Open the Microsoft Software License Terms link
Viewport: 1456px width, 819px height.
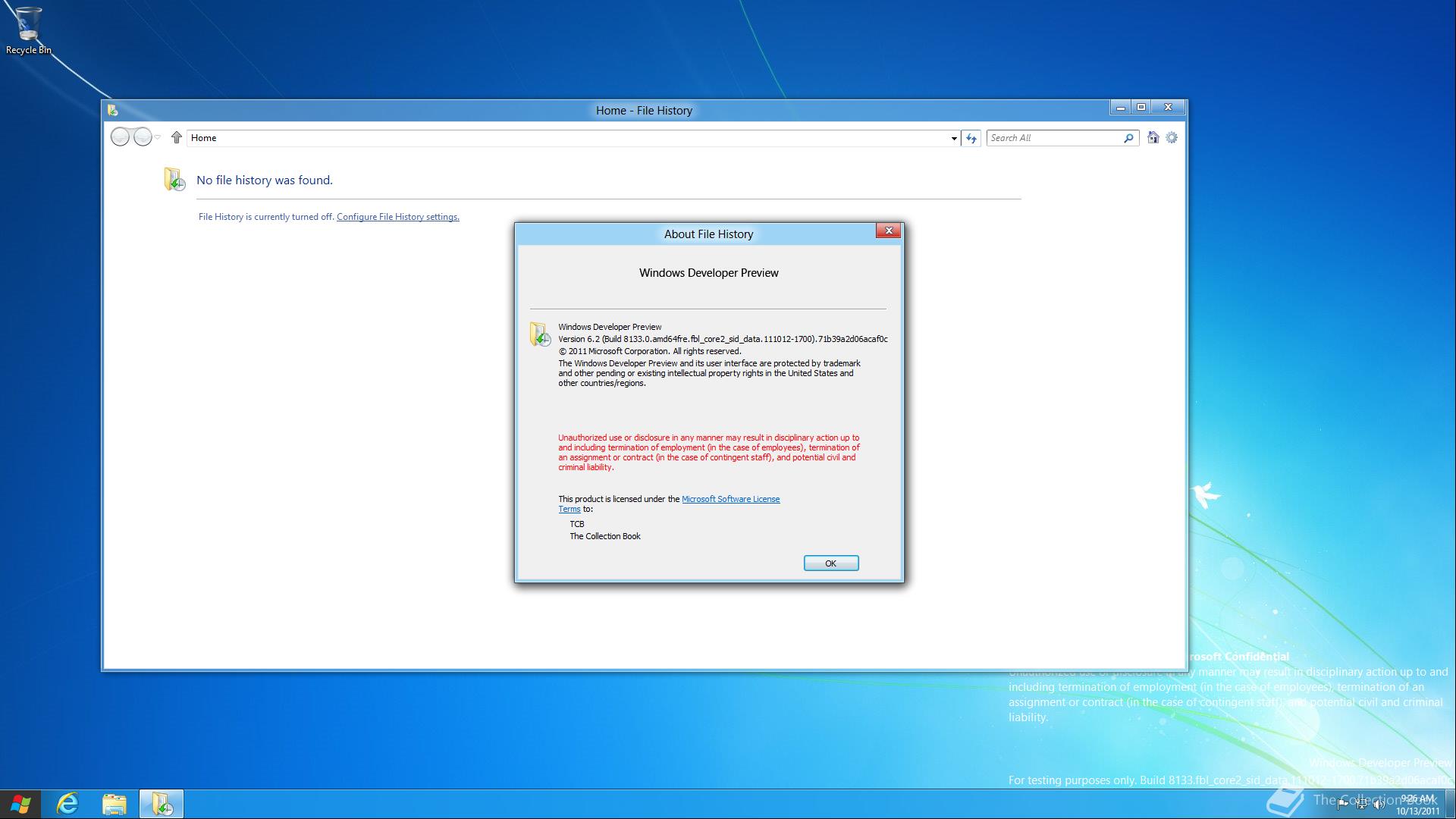coord(730,499)
